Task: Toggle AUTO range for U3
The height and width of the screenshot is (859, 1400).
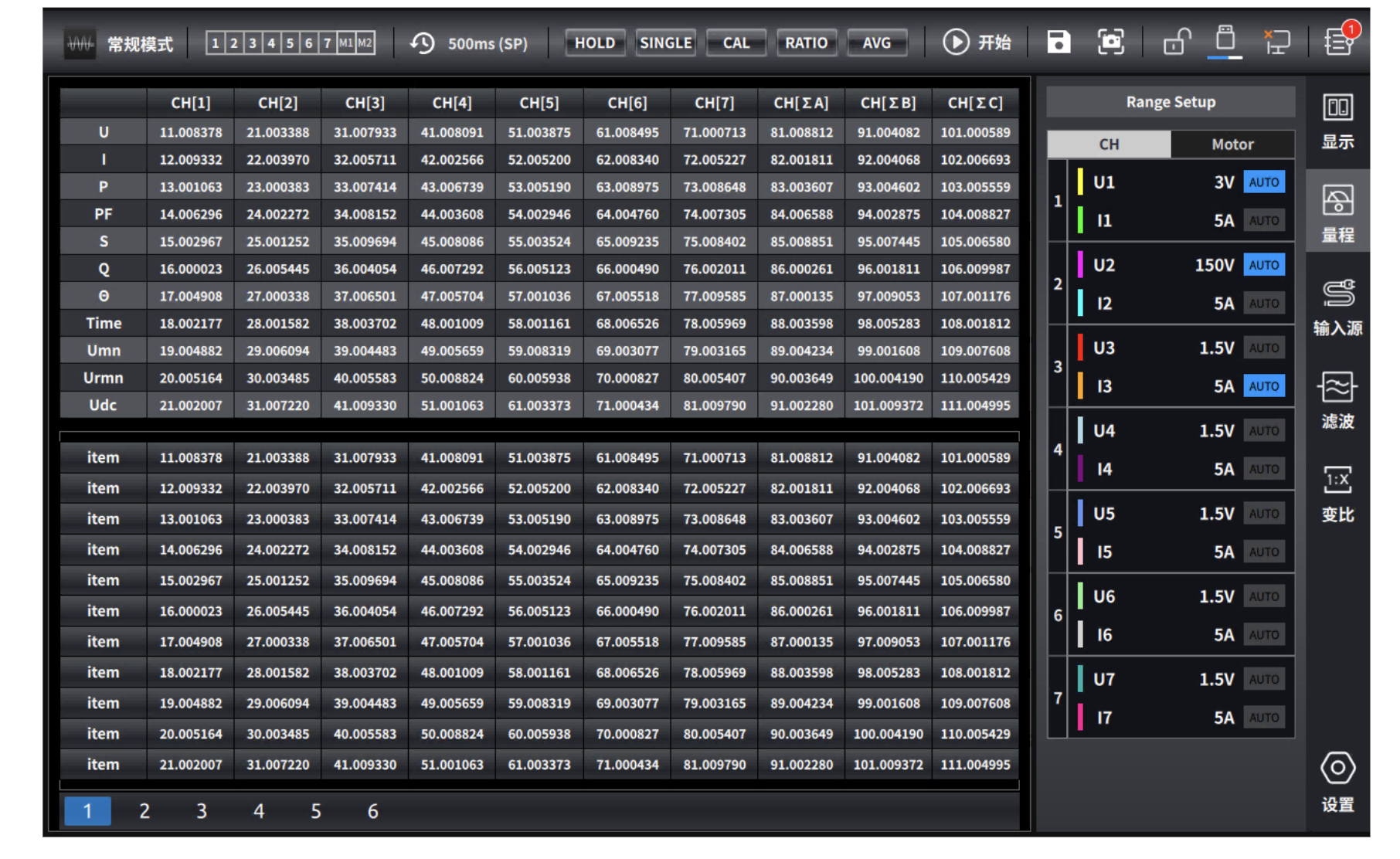Action: [1264, 348]
